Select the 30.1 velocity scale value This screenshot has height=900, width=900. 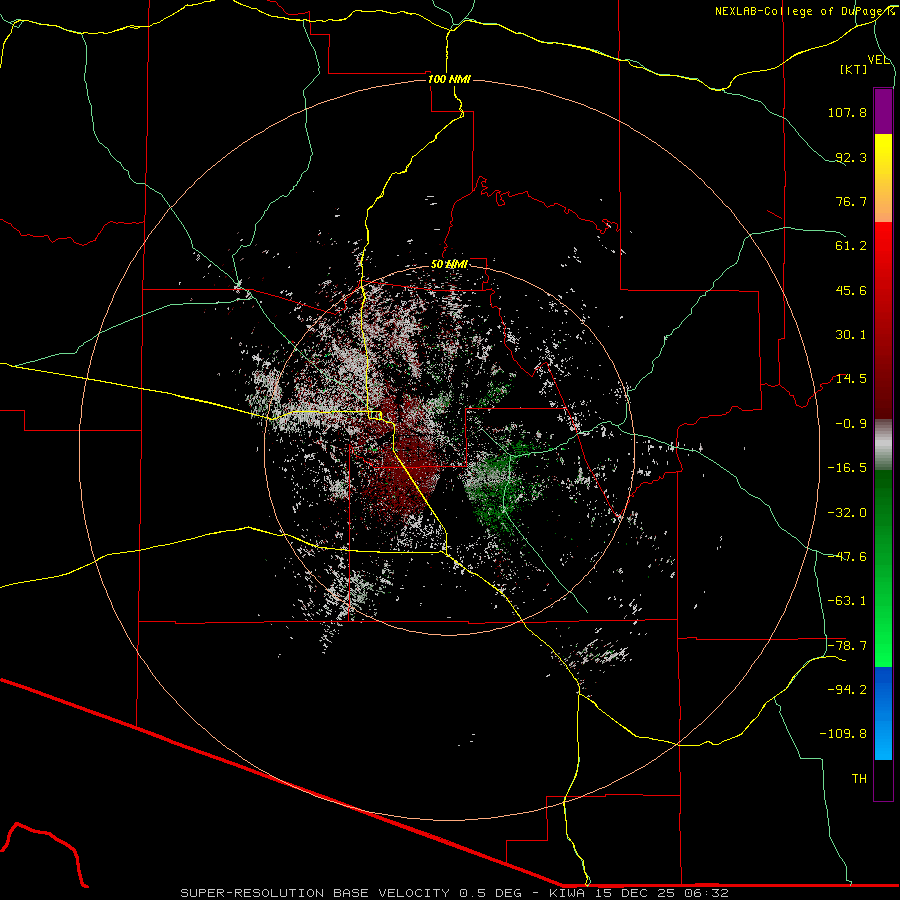pyautogui.click(x=851, y=335)
